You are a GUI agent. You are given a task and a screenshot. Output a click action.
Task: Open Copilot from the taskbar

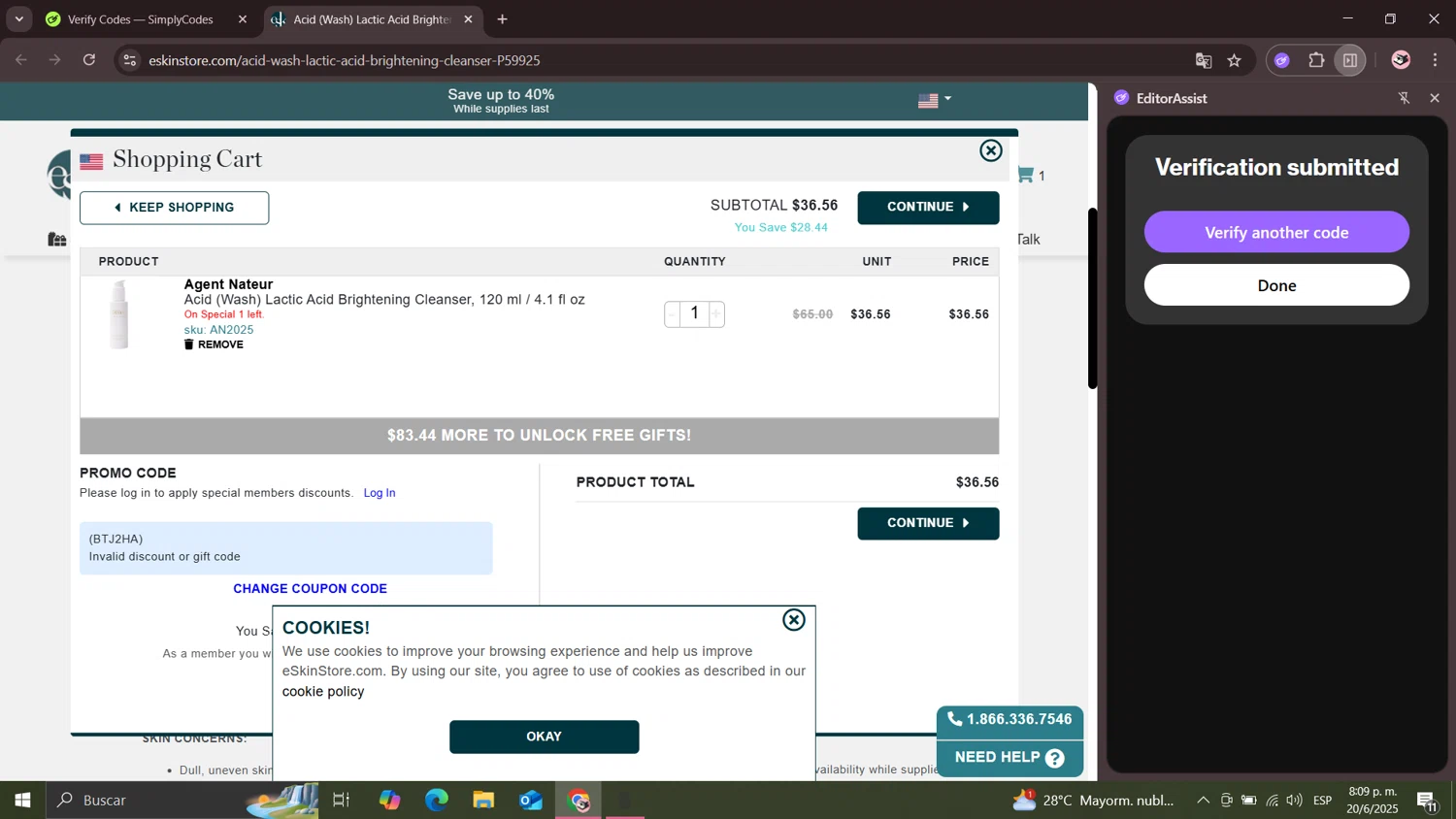[x=389, y=801]
